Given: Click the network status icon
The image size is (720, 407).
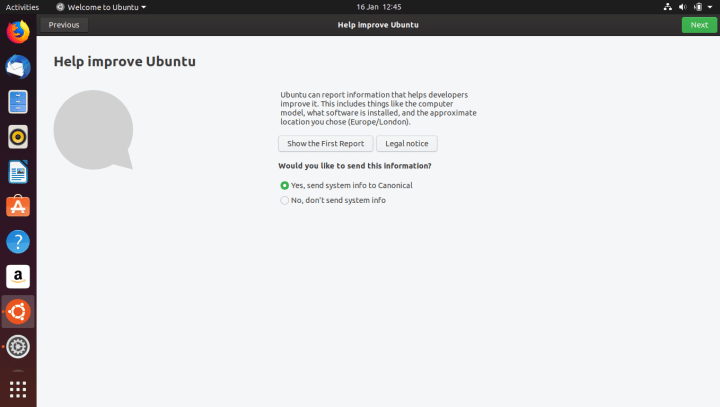Looking at the screenshot, I should 668,7.
